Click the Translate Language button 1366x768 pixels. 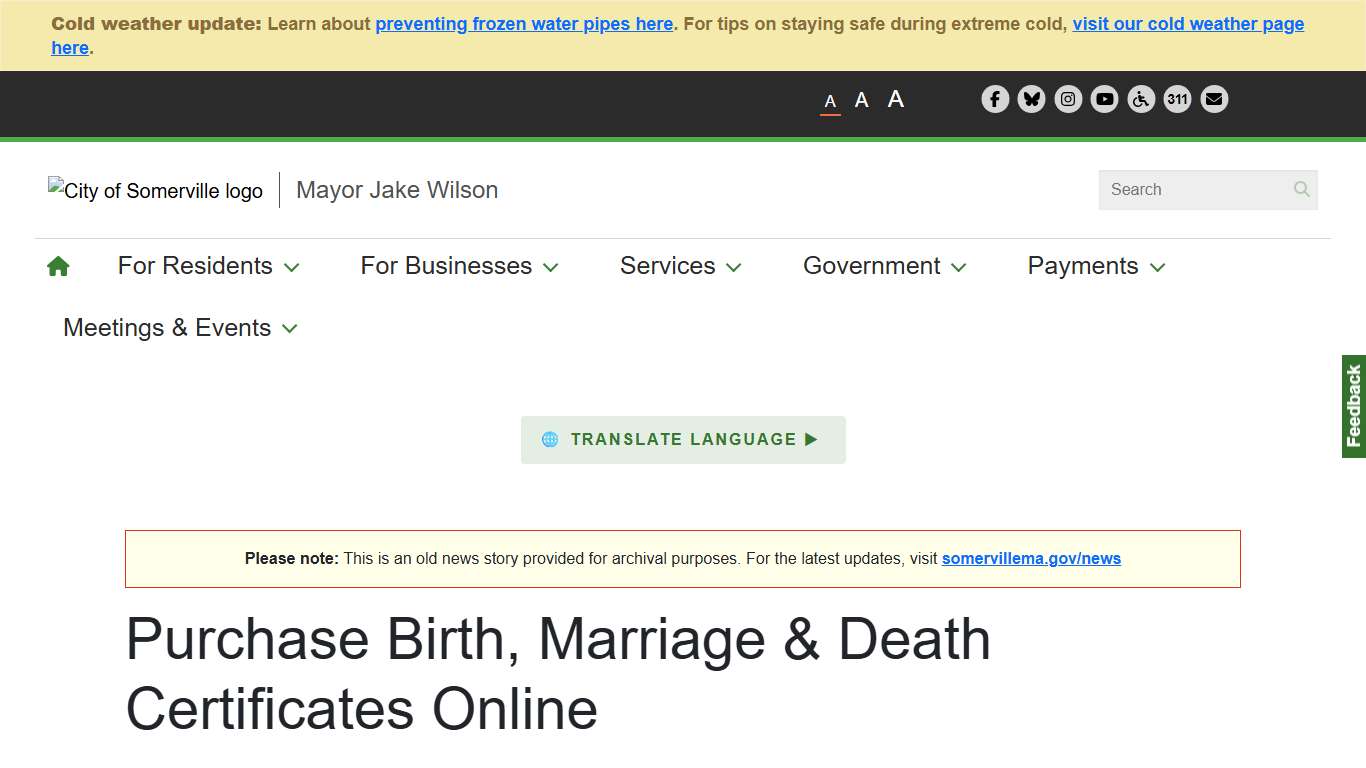coord(683,439)
